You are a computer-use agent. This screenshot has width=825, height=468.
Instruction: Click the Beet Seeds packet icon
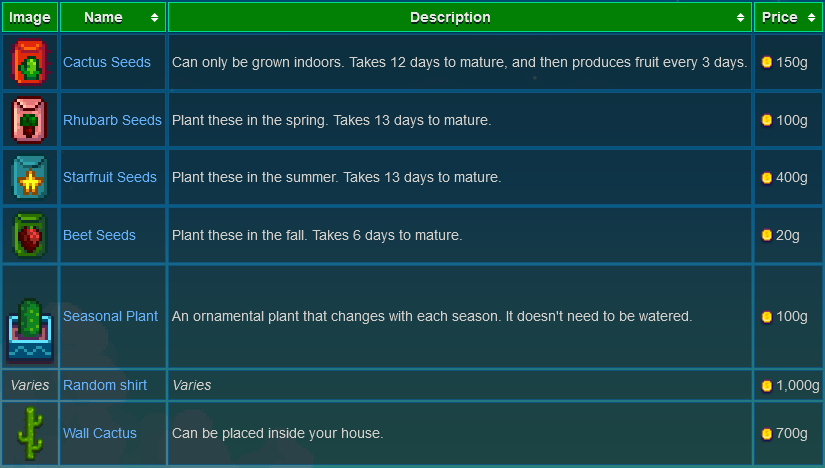(x=29, y=235)
